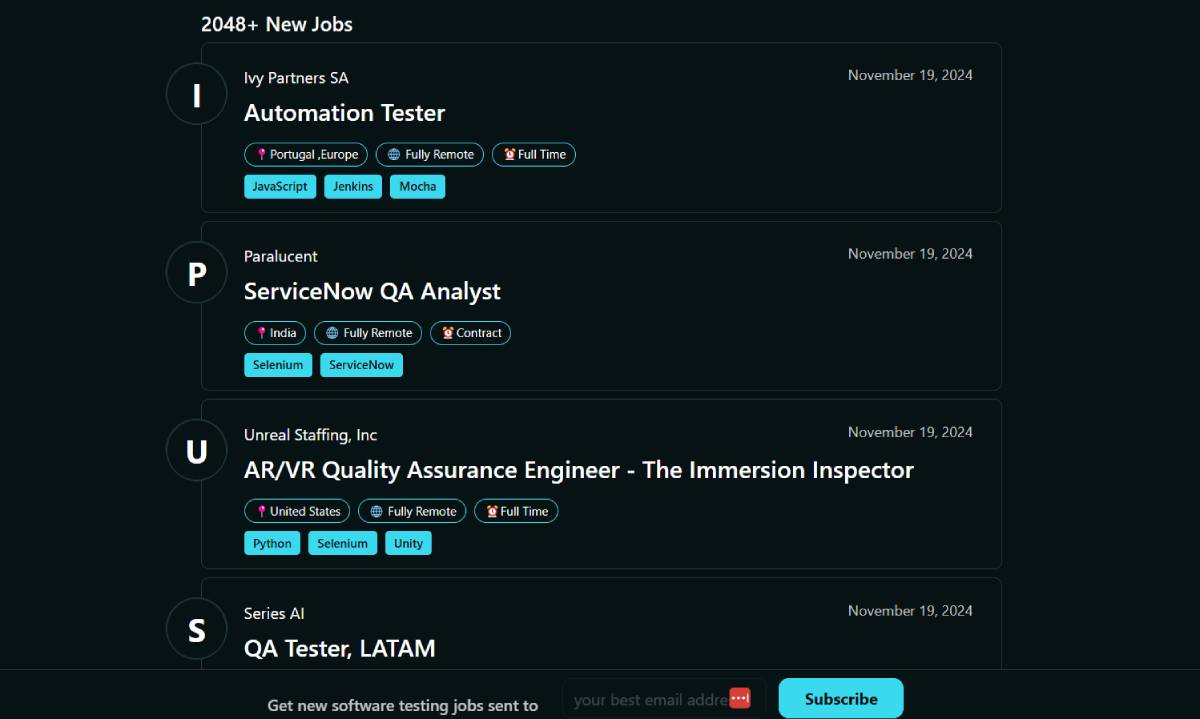The image size is (1200, 719).
Task: Filter by the Jenkins skill tag
Action: (353, 187)
